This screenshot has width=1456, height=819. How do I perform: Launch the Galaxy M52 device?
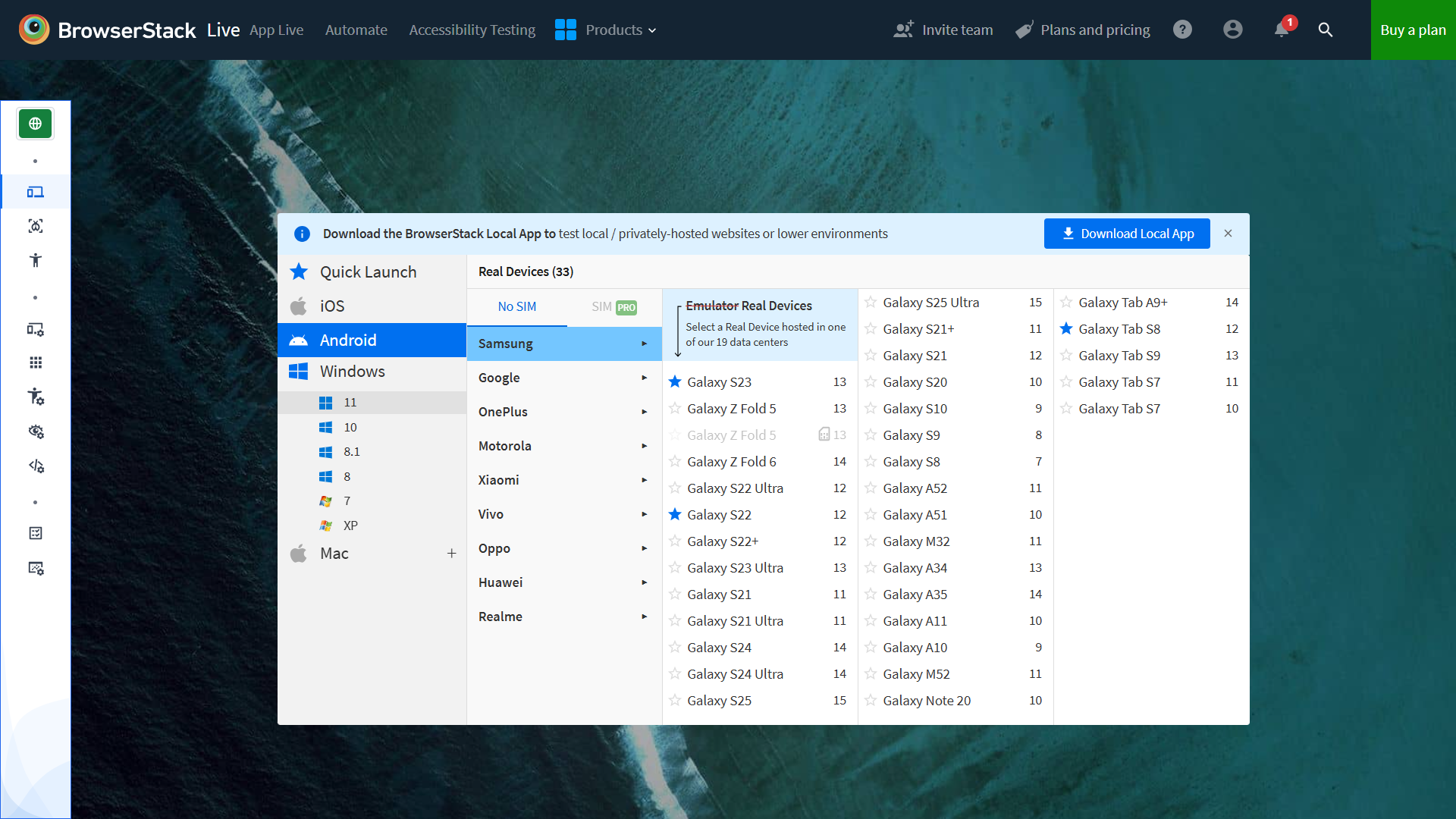955,673
